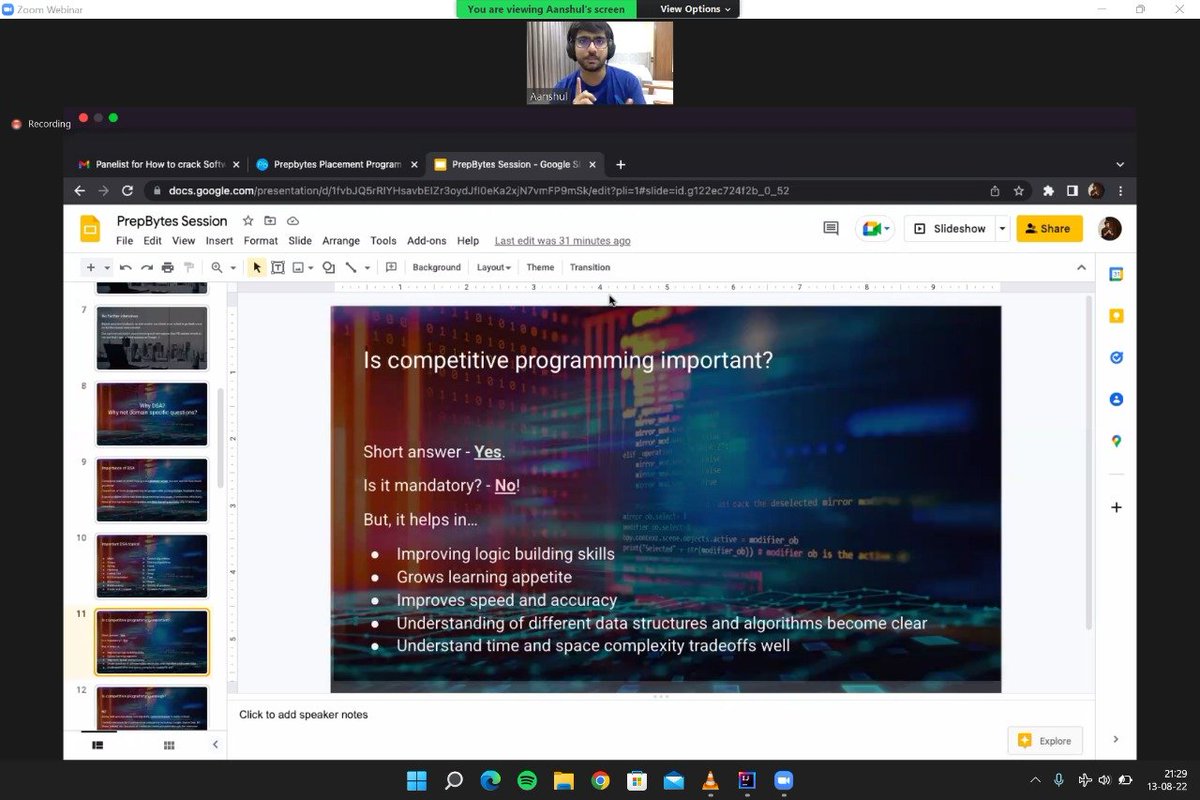
Task: Open the Zoom level dropdown arrow
Action: tap(233, 268)
